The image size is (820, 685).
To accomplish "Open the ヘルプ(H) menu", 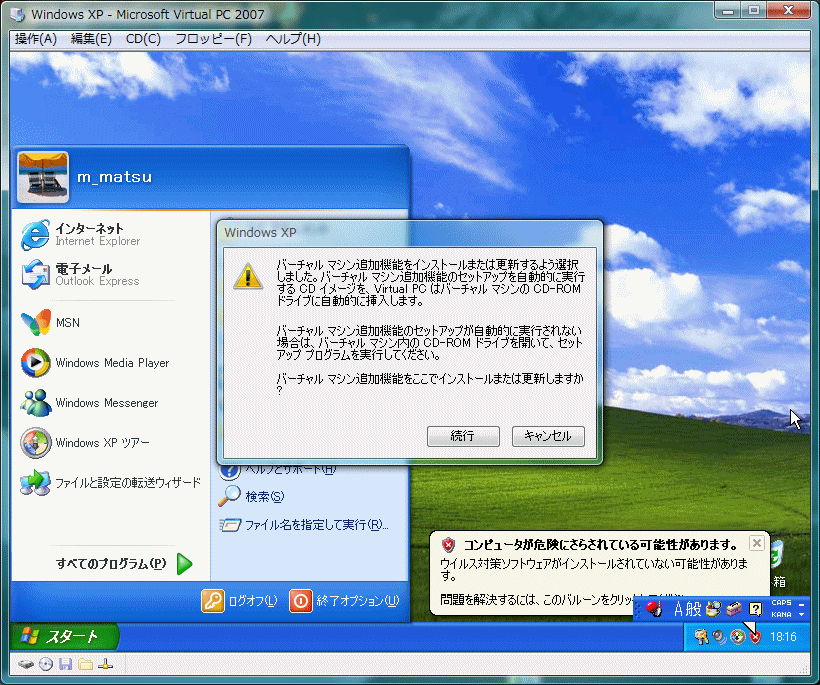I will [x=293, y=39].
